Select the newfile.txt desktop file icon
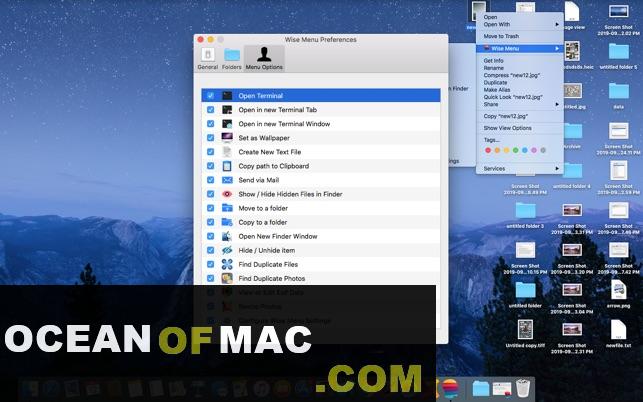Image resolution: width=643 pixels, height=402 pixels. tap(618, 329)
